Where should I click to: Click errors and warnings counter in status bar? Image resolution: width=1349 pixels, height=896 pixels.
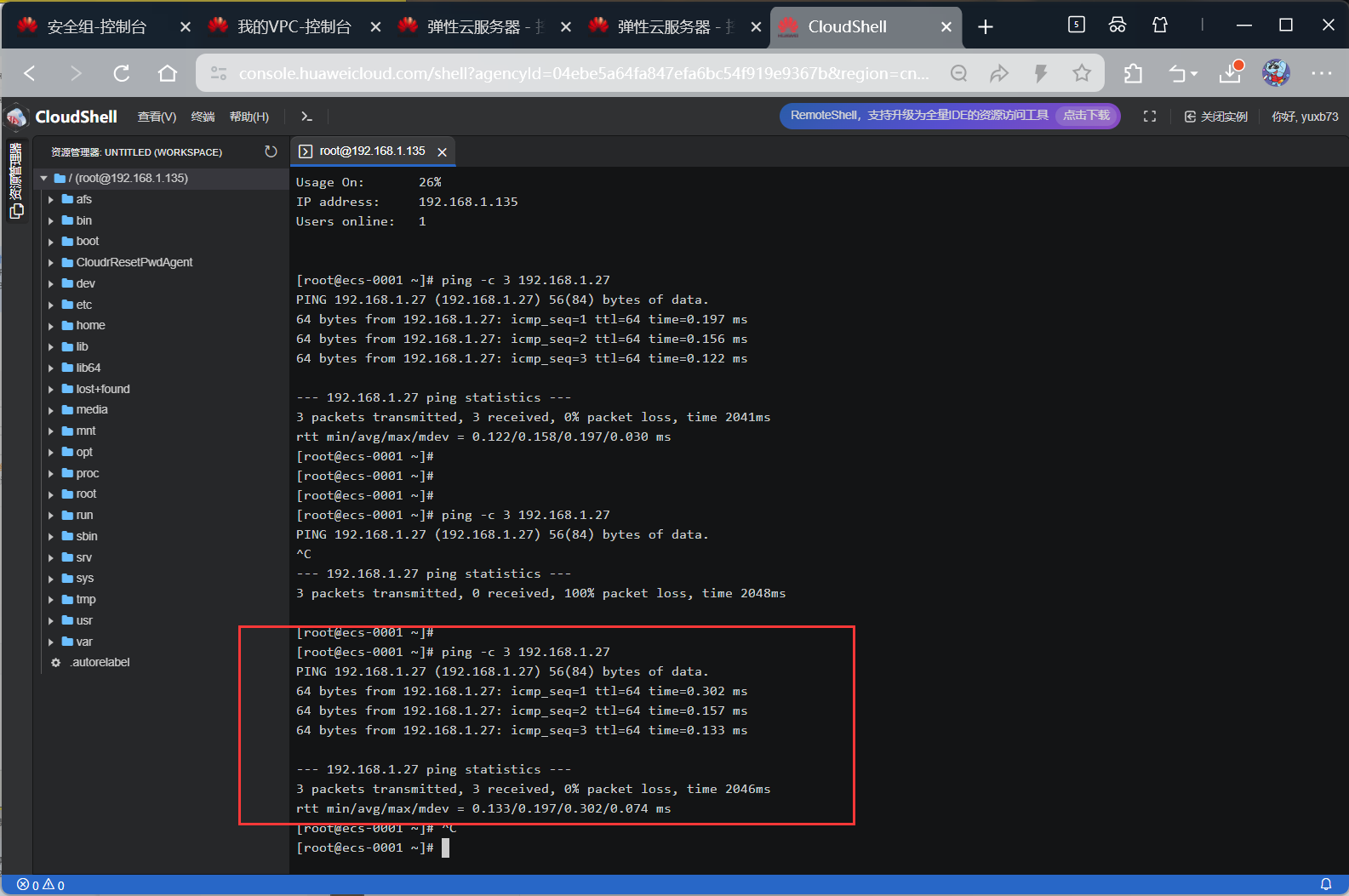[41, 885]
